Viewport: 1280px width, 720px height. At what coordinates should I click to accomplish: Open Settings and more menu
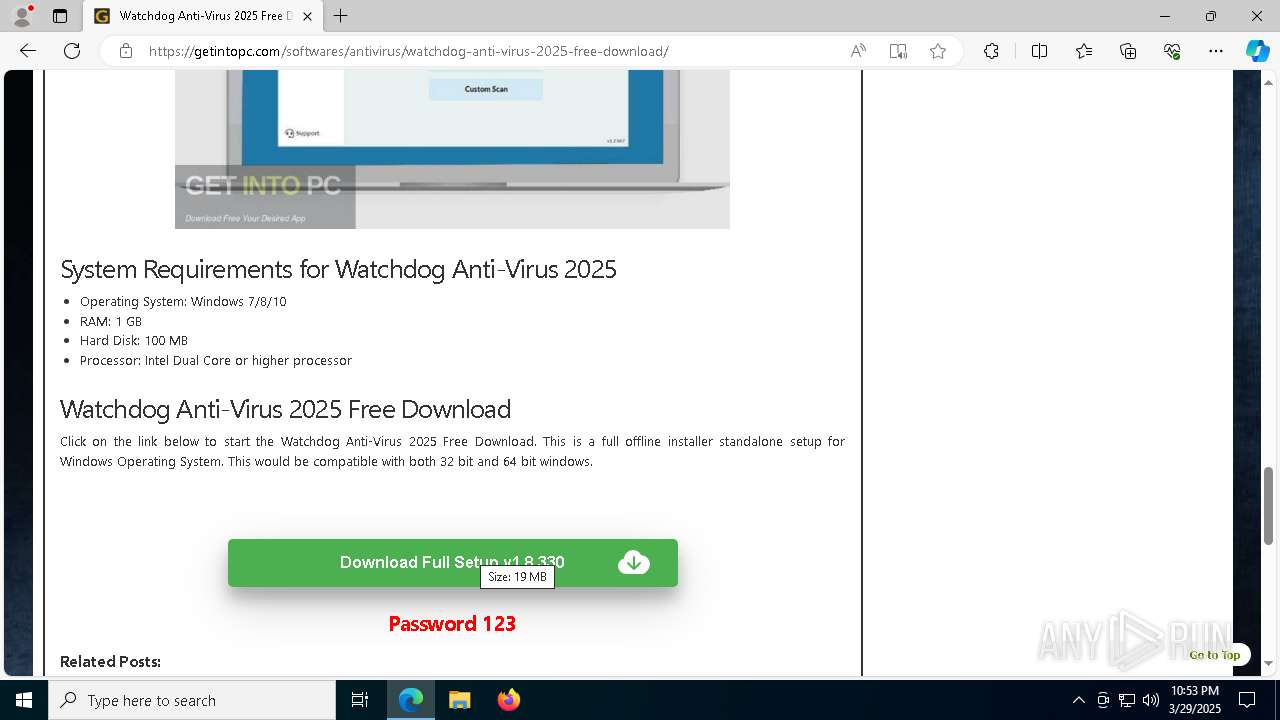click(1216, 51)
